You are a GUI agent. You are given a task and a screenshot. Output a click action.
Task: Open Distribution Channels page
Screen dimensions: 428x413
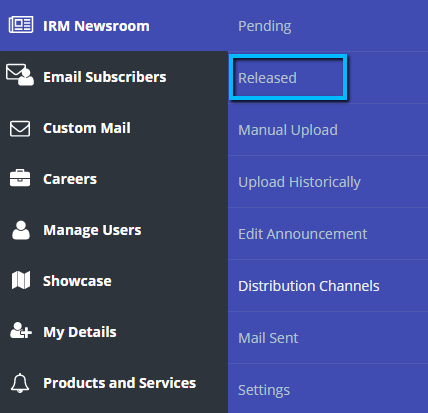click(x=309, y=286)
